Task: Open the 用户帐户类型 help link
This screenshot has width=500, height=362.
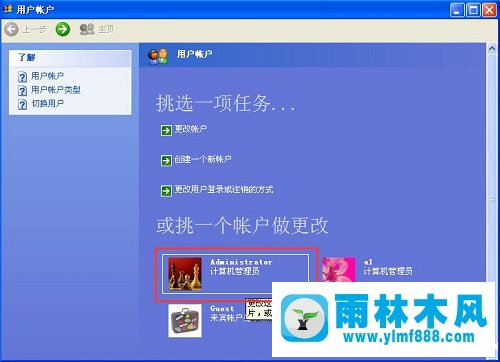Action: (x=56, y=90)
